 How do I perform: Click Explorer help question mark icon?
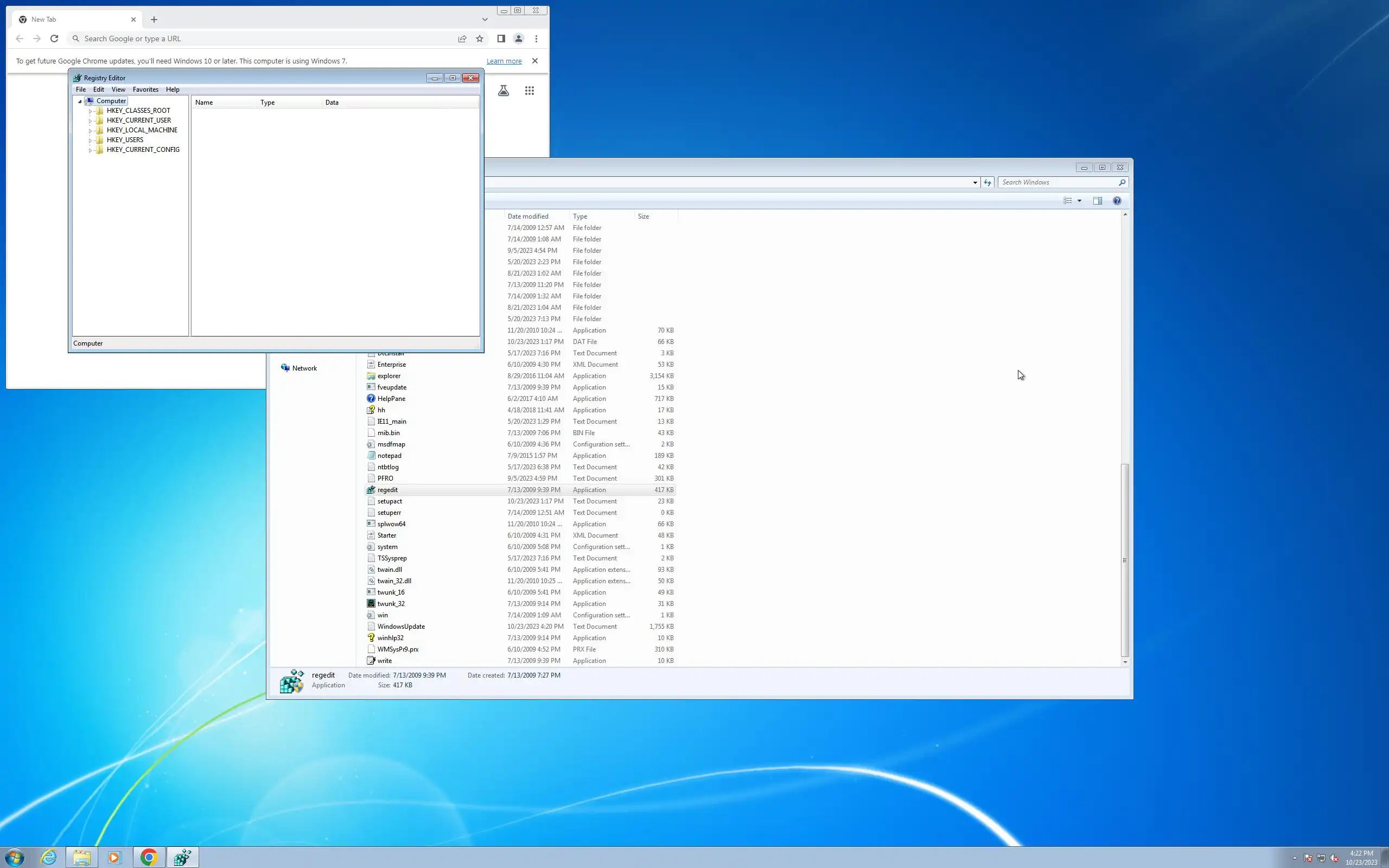click(1117, 201)
